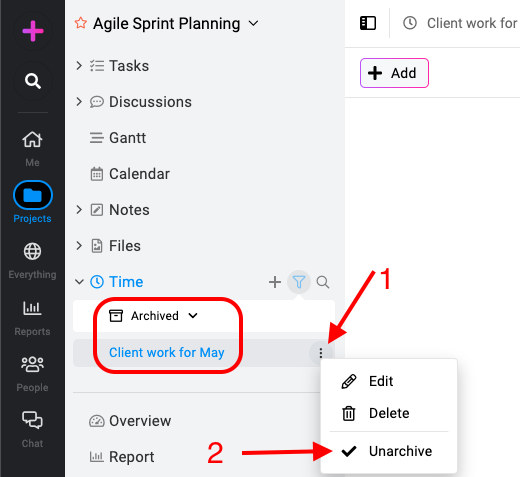
Task: Select Delete in the context menu
Action: point(389,413)
